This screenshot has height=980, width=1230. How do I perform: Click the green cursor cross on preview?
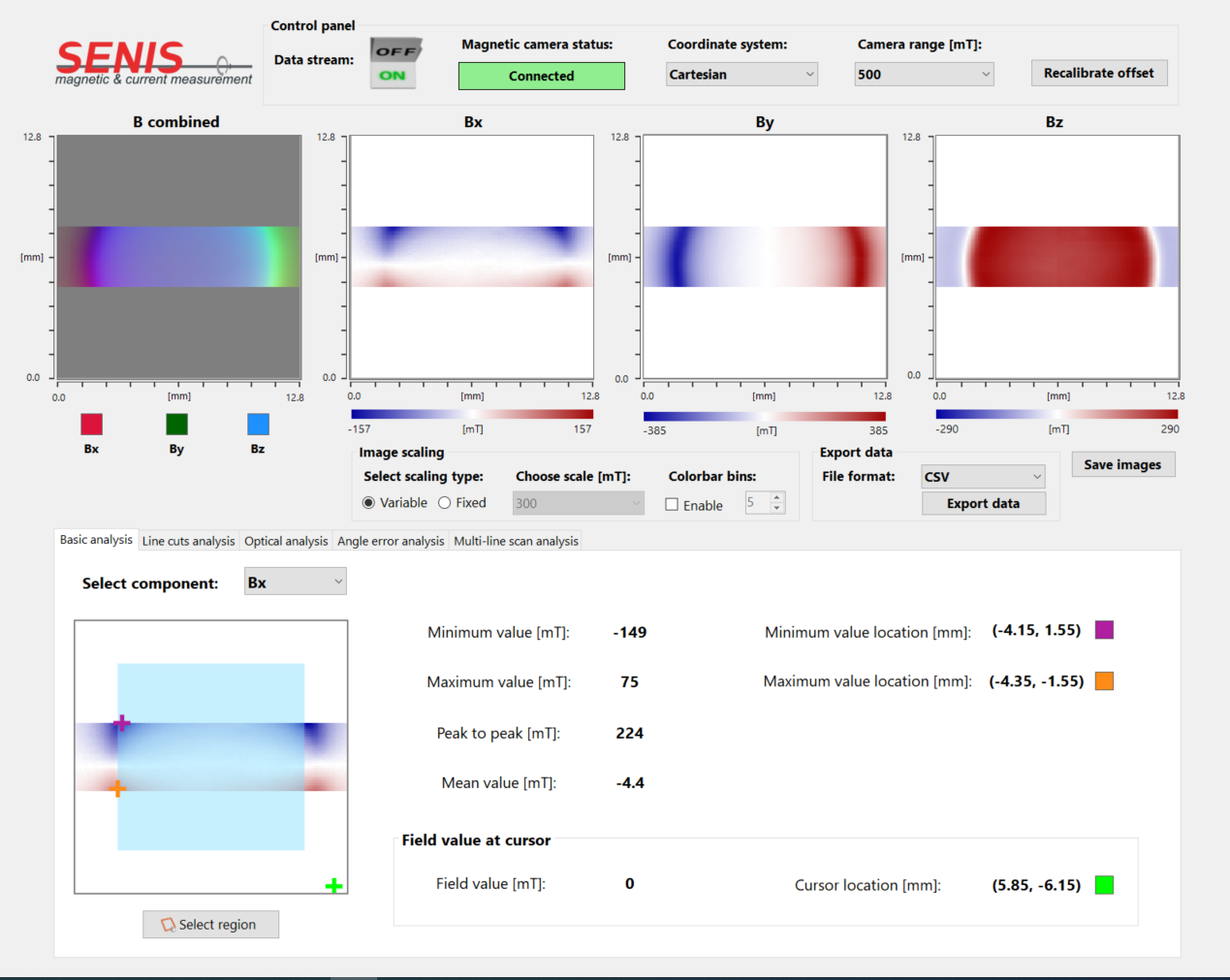333,885
